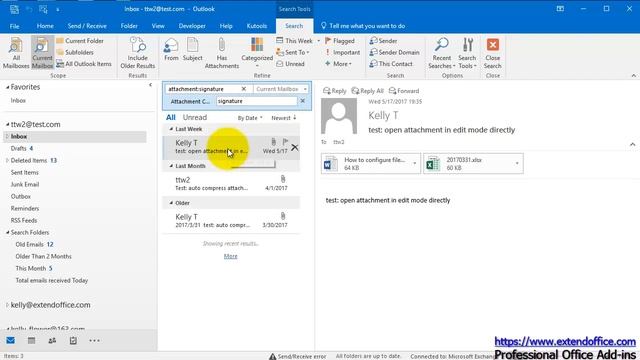Open This Week date filter
This screenshot has height=360, width=640.
coord(298,41)
